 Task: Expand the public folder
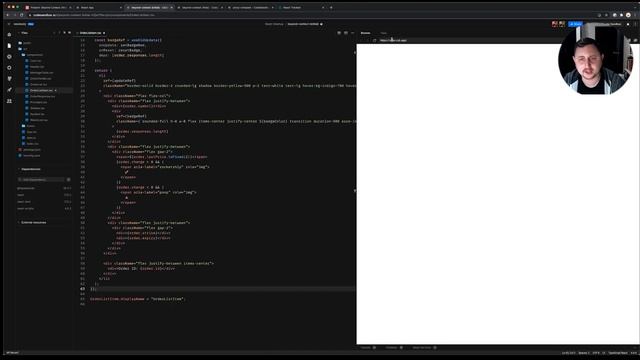[27, 43]
